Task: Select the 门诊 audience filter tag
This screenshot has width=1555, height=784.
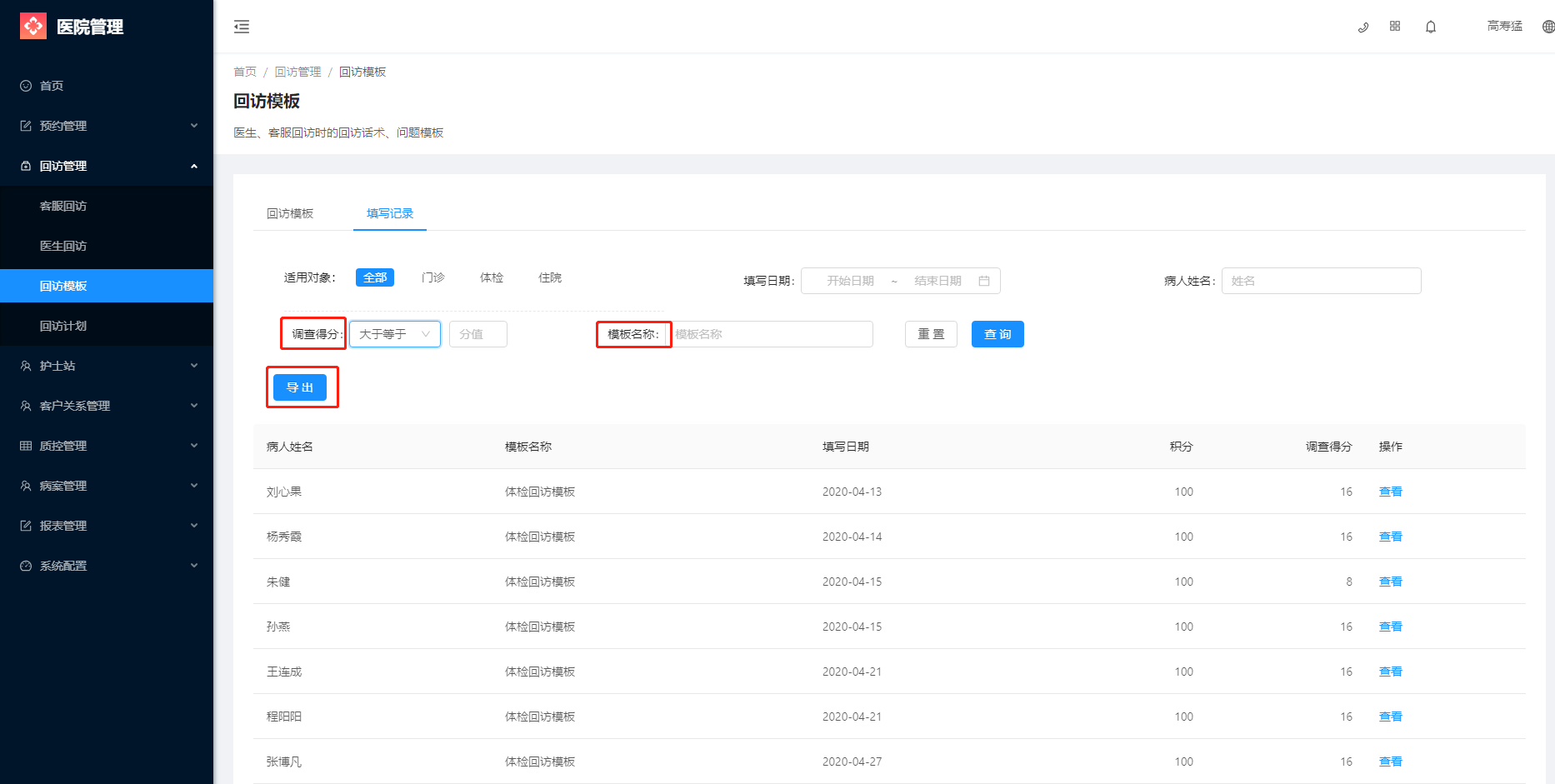Action: (x=433, y=277)
